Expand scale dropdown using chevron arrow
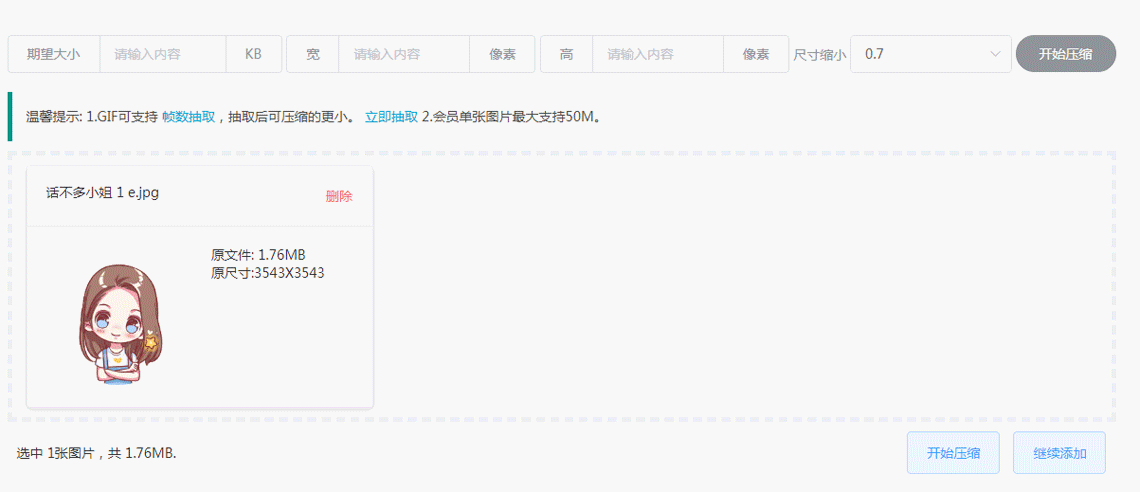This screenshot has height=492, width=1140. point(995,54)
